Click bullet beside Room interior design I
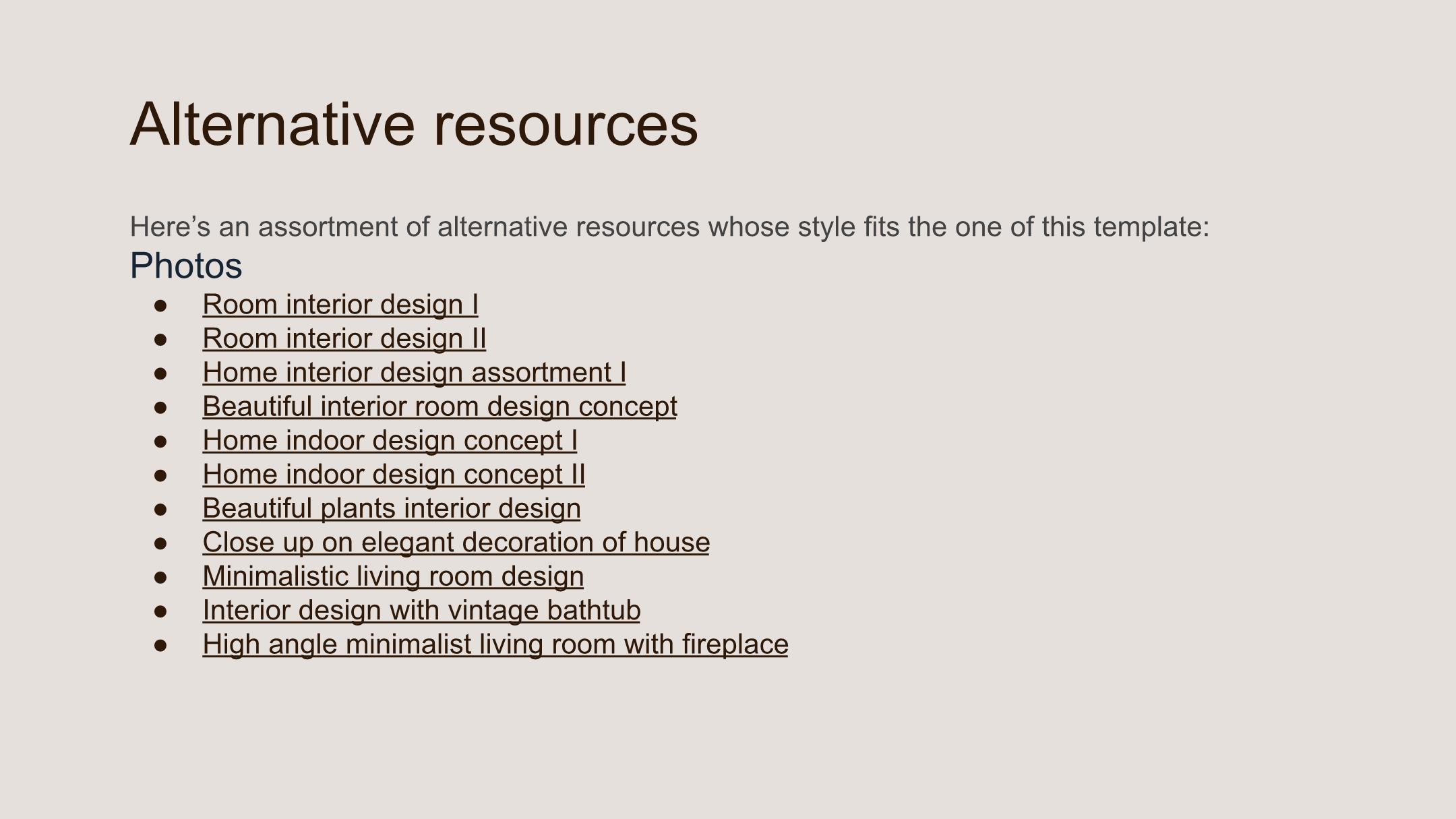This screenshot has height=819, width=1456. (x=160, y=305)
